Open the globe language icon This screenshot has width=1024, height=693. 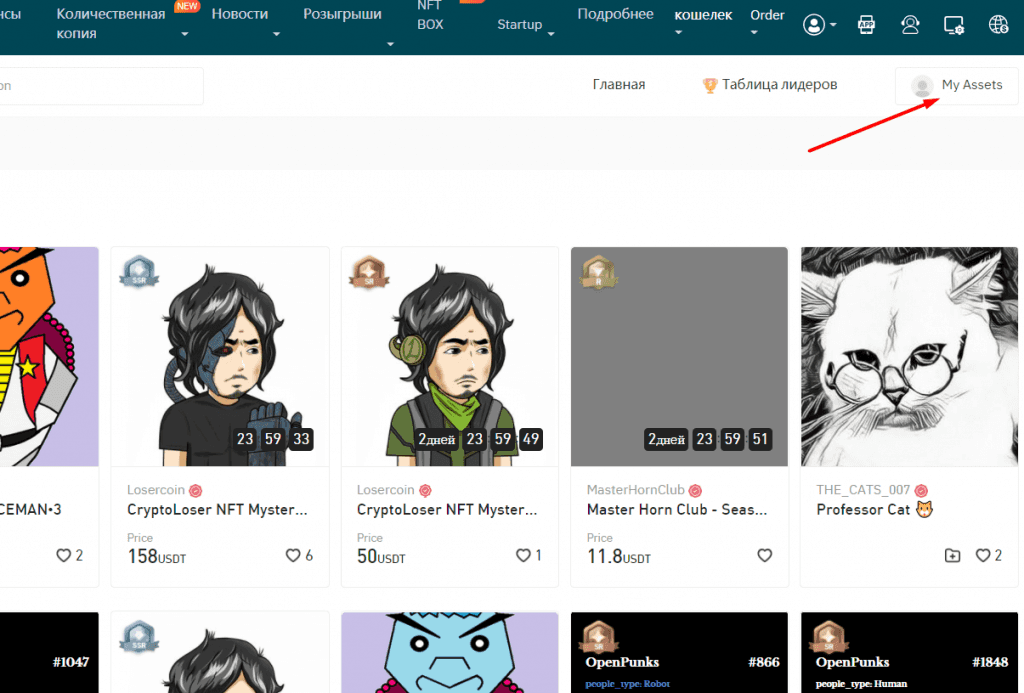click(x=998, y=25)
